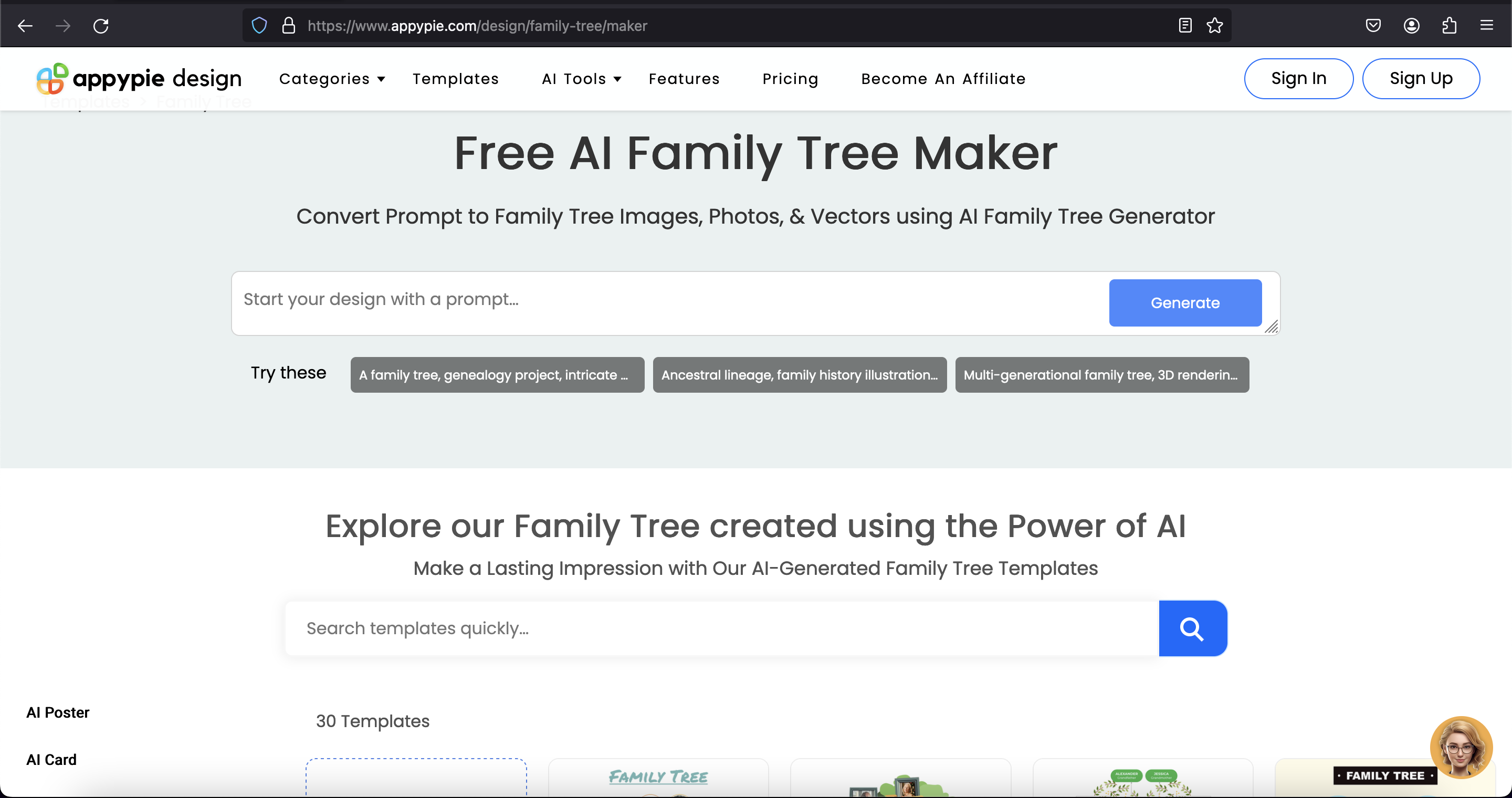Open the Pocket save icon
Screen dimensions: 1512x798
click(x=1373, y=25)
